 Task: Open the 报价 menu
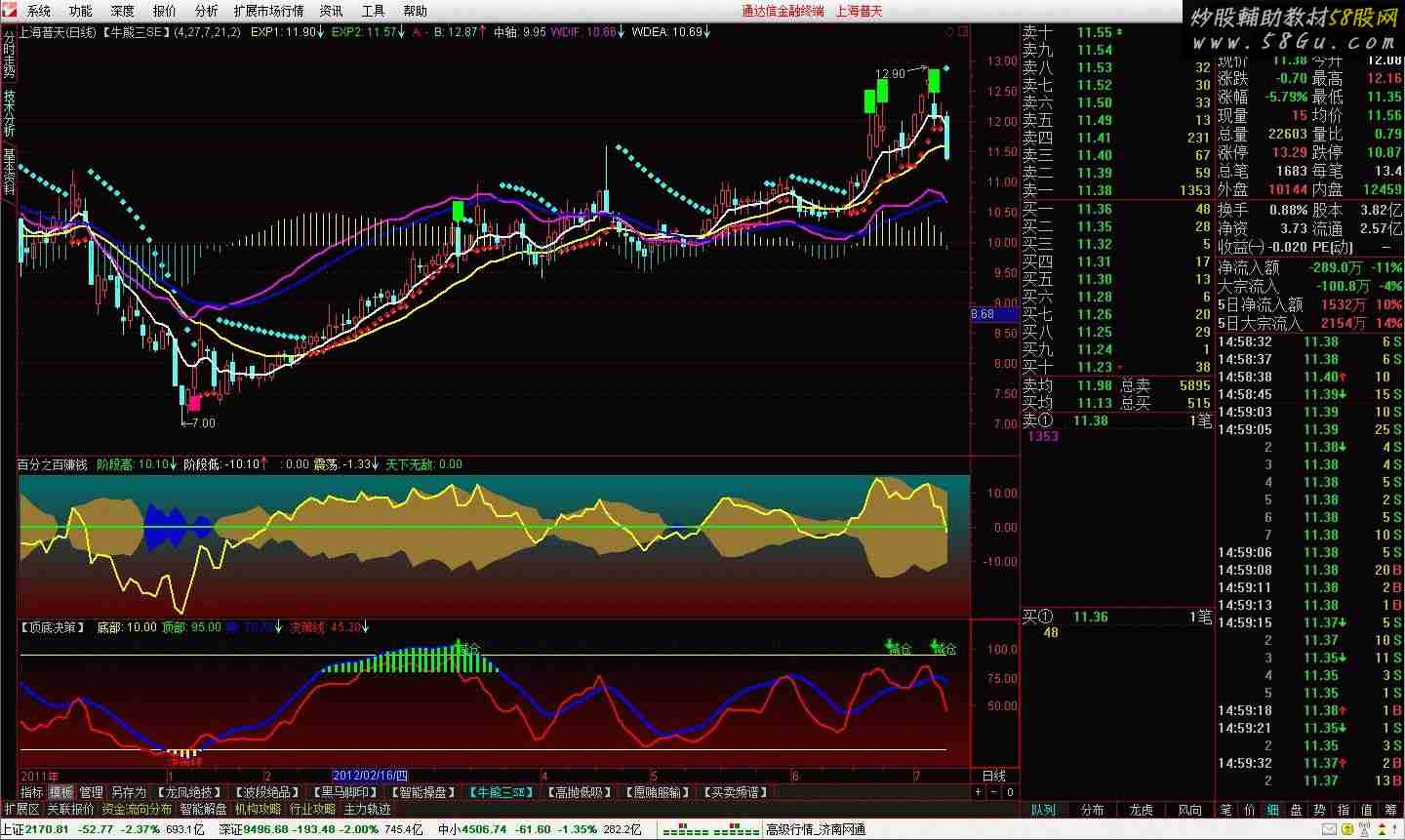tap(165, 11)
